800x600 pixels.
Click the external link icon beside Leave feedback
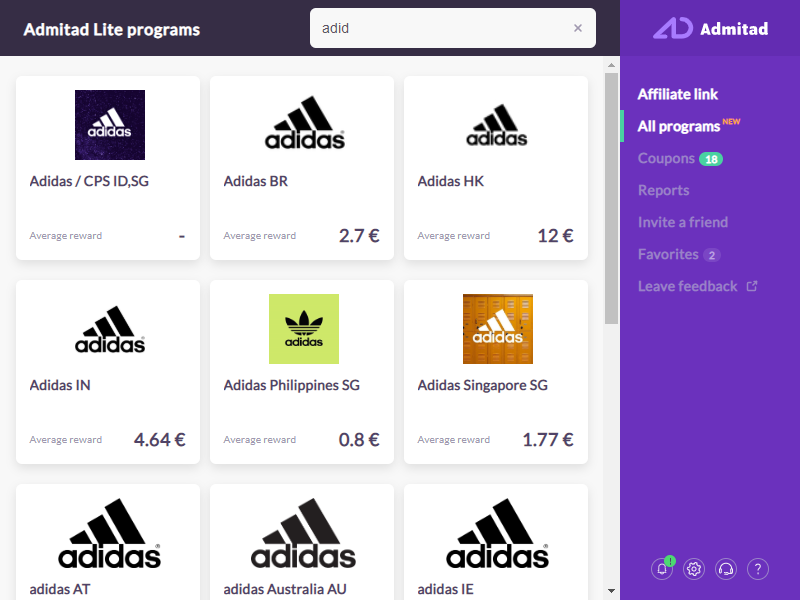coord(752,286)
